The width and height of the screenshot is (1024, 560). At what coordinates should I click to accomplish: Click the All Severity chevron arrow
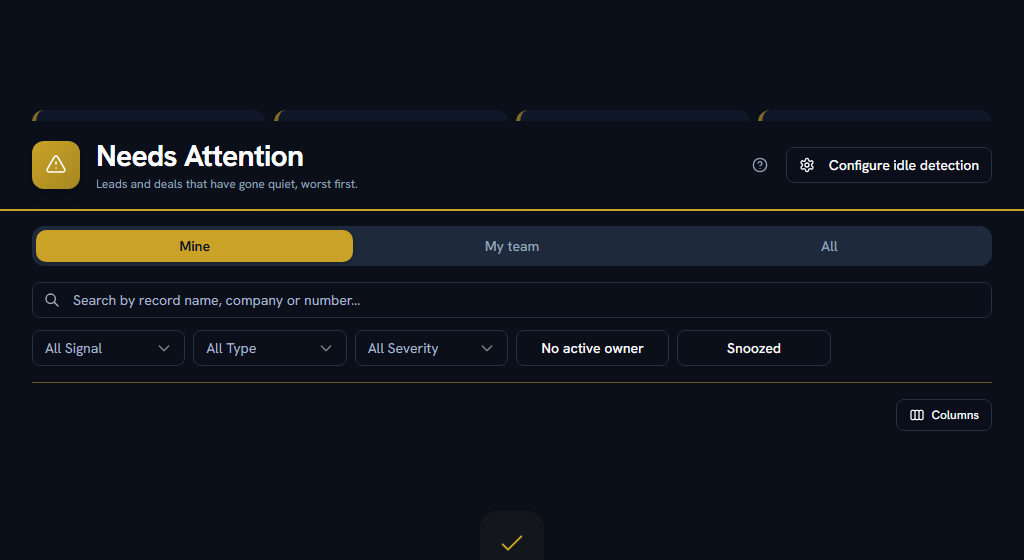(487, 349)
